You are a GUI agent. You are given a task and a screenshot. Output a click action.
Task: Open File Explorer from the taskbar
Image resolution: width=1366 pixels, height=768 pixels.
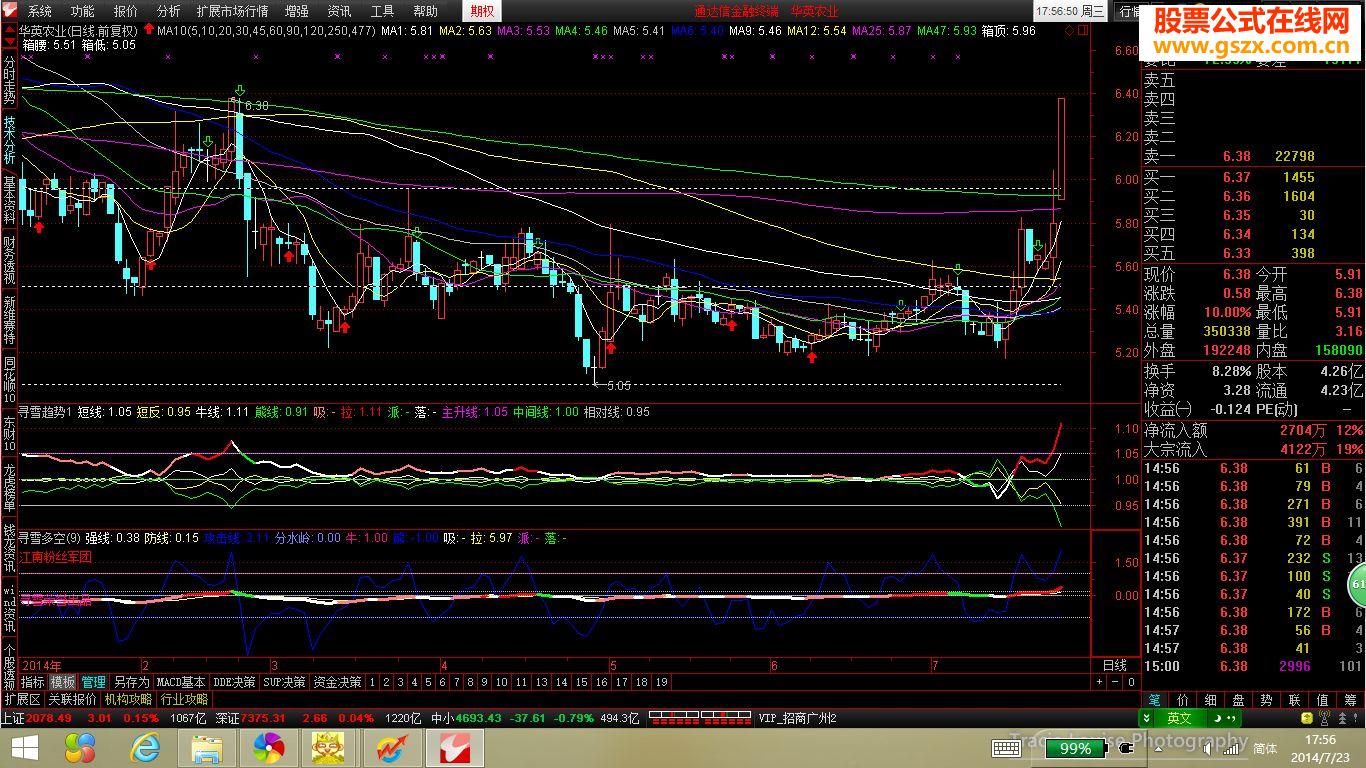click(207, 748)
